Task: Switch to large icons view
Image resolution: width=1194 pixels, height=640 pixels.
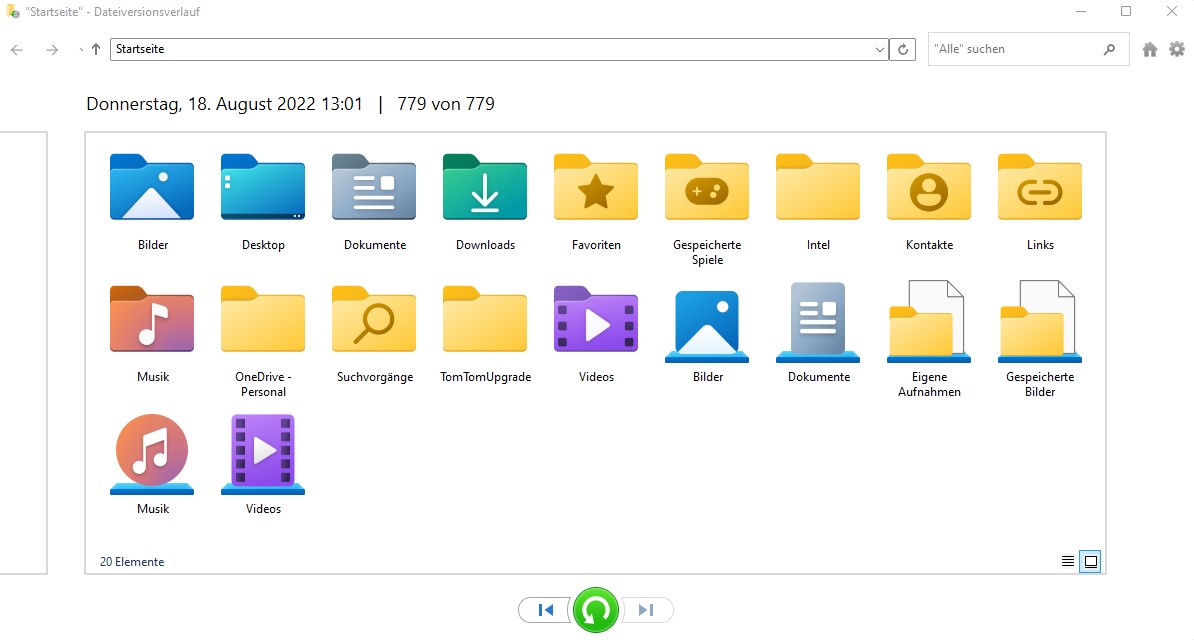Action: coord(1091,562)
